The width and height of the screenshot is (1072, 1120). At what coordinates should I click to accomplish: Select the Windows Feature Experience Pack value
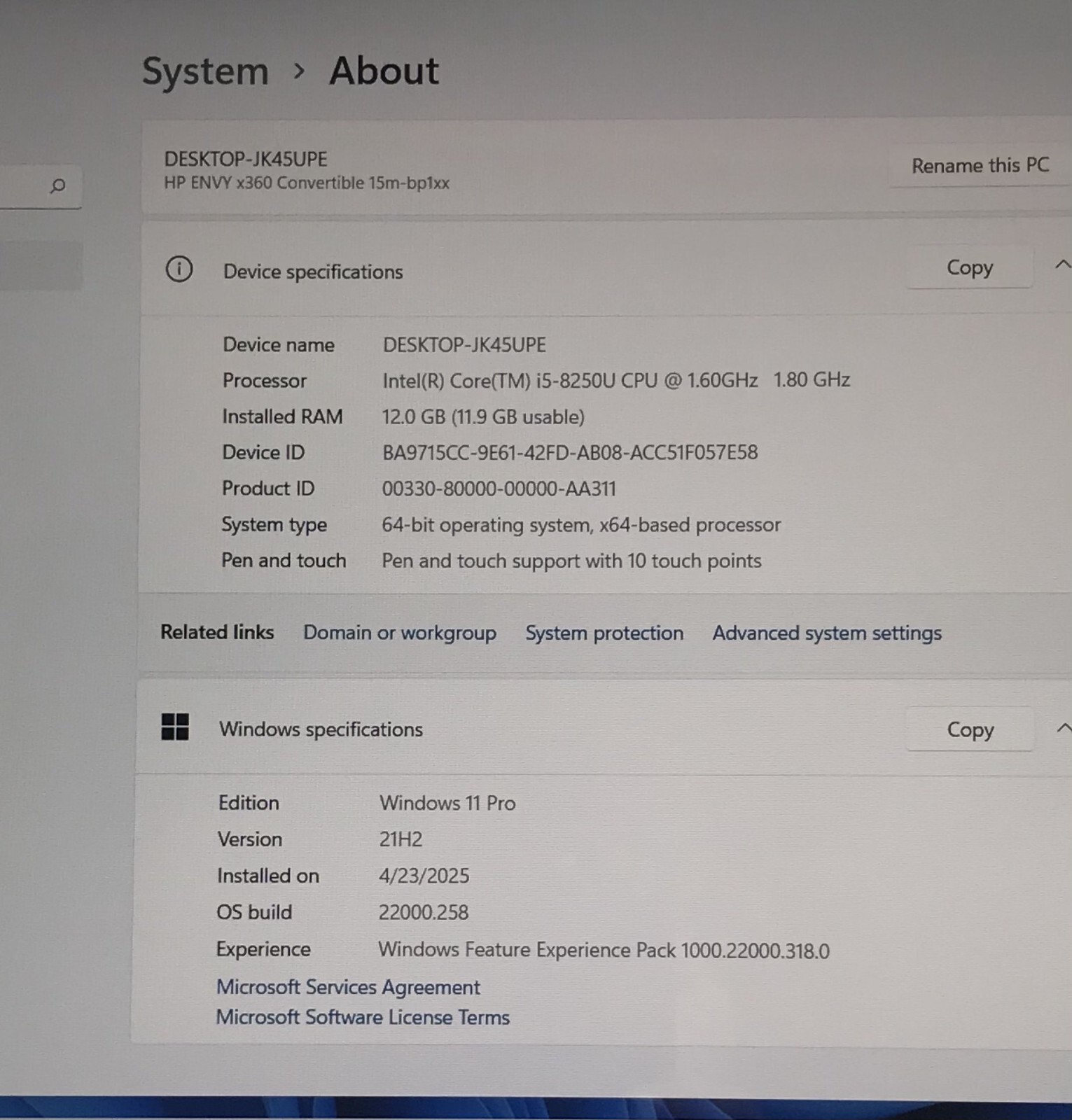tap(604, 951)
